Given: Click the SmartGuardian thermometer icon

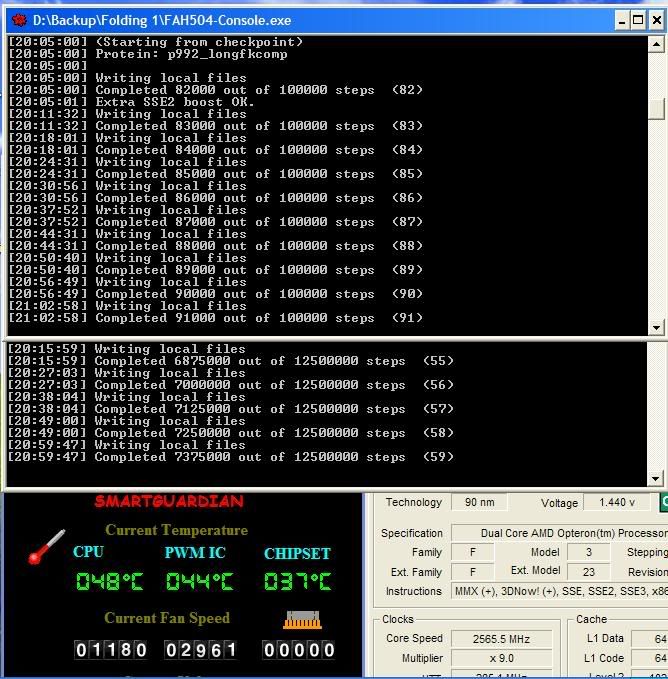Looking at the screenshot, I should tap(47, 546).
